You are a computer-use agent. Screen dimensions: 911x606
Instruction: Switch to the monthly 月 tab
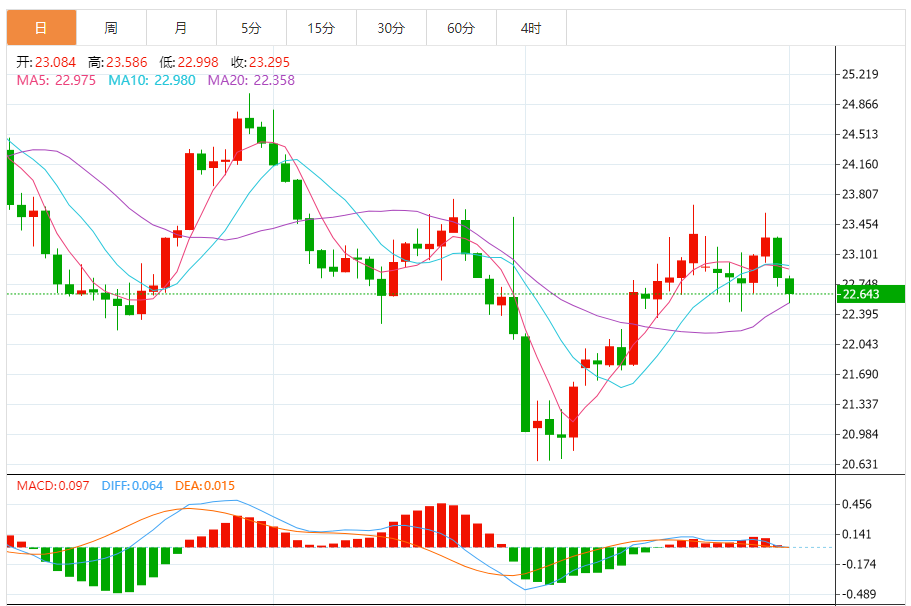pos(181,27)
